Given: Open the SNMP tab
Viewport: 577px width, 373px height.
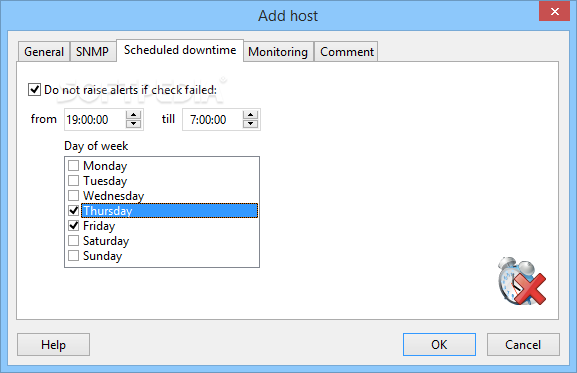Looking at the screenshot, I should 92,51.
